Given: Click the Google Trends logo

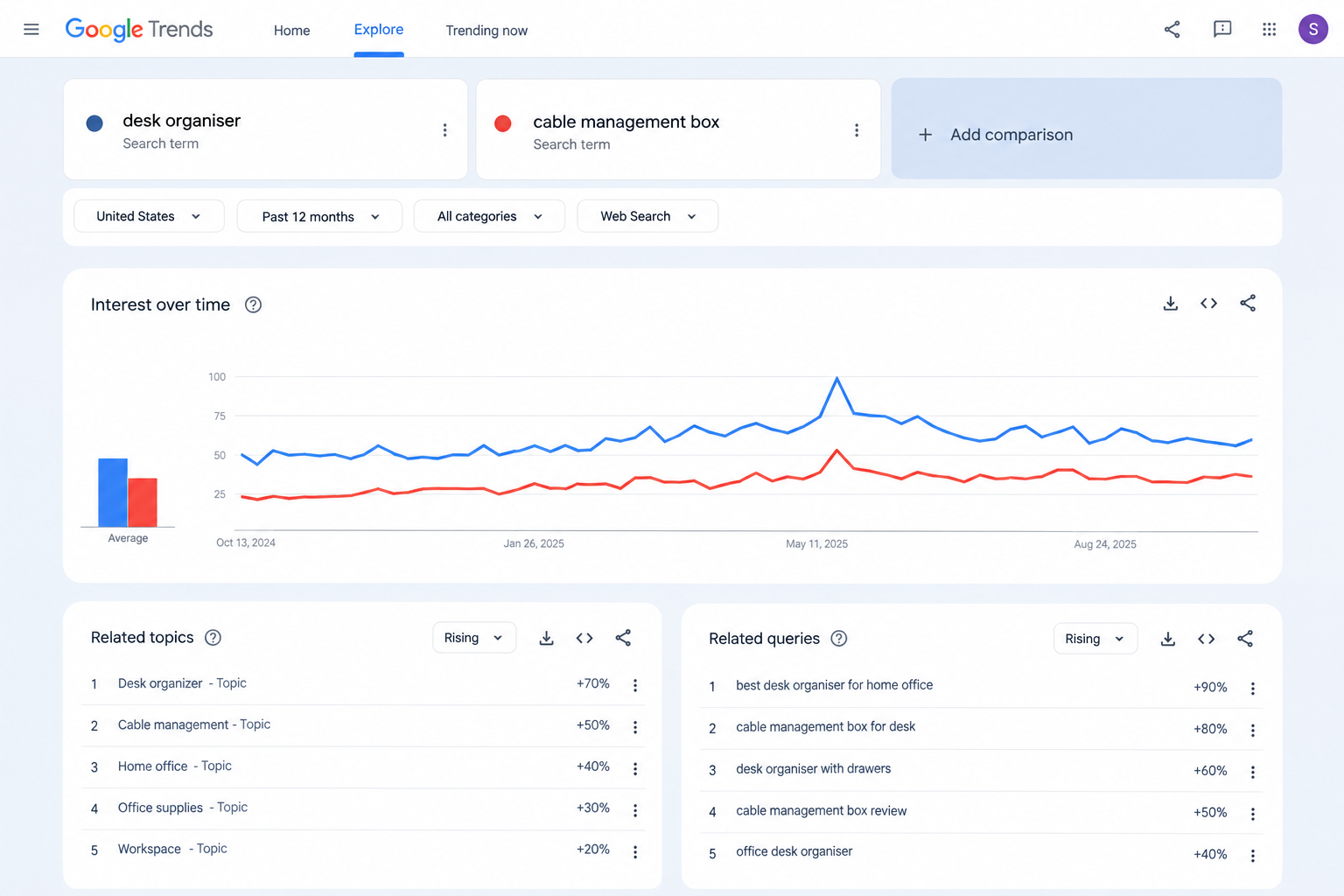Looking at the screenshot, I should (x=139, y=30).
